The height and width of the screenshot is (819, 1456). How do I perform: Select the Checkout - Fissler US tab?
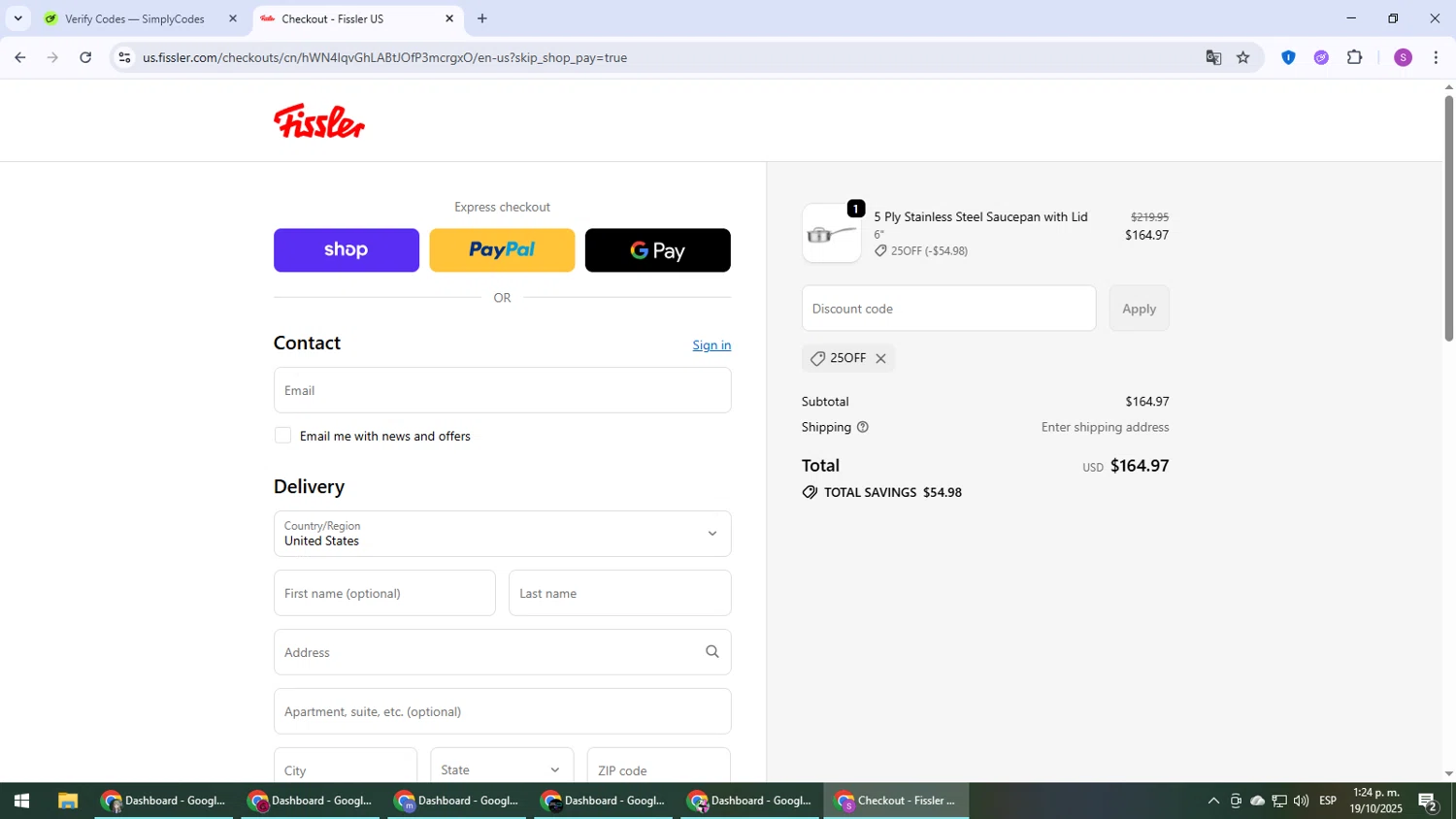pyautogui.click(x=355, y=18)
